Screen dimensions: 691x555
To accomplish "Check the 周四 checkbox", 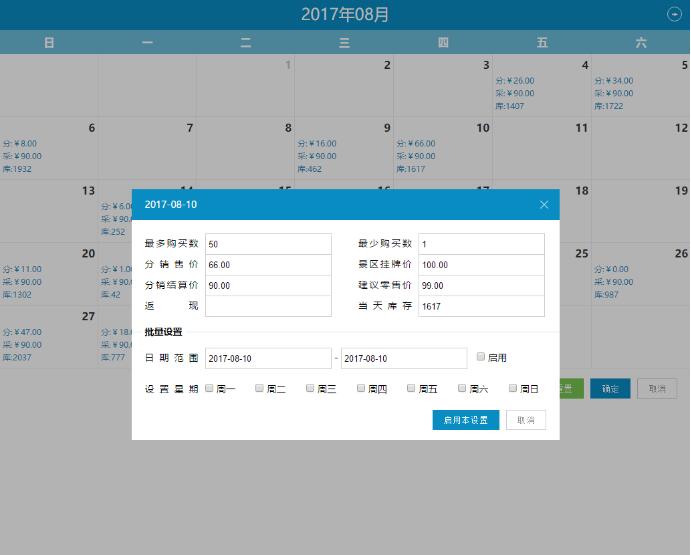I will point(361,388).
